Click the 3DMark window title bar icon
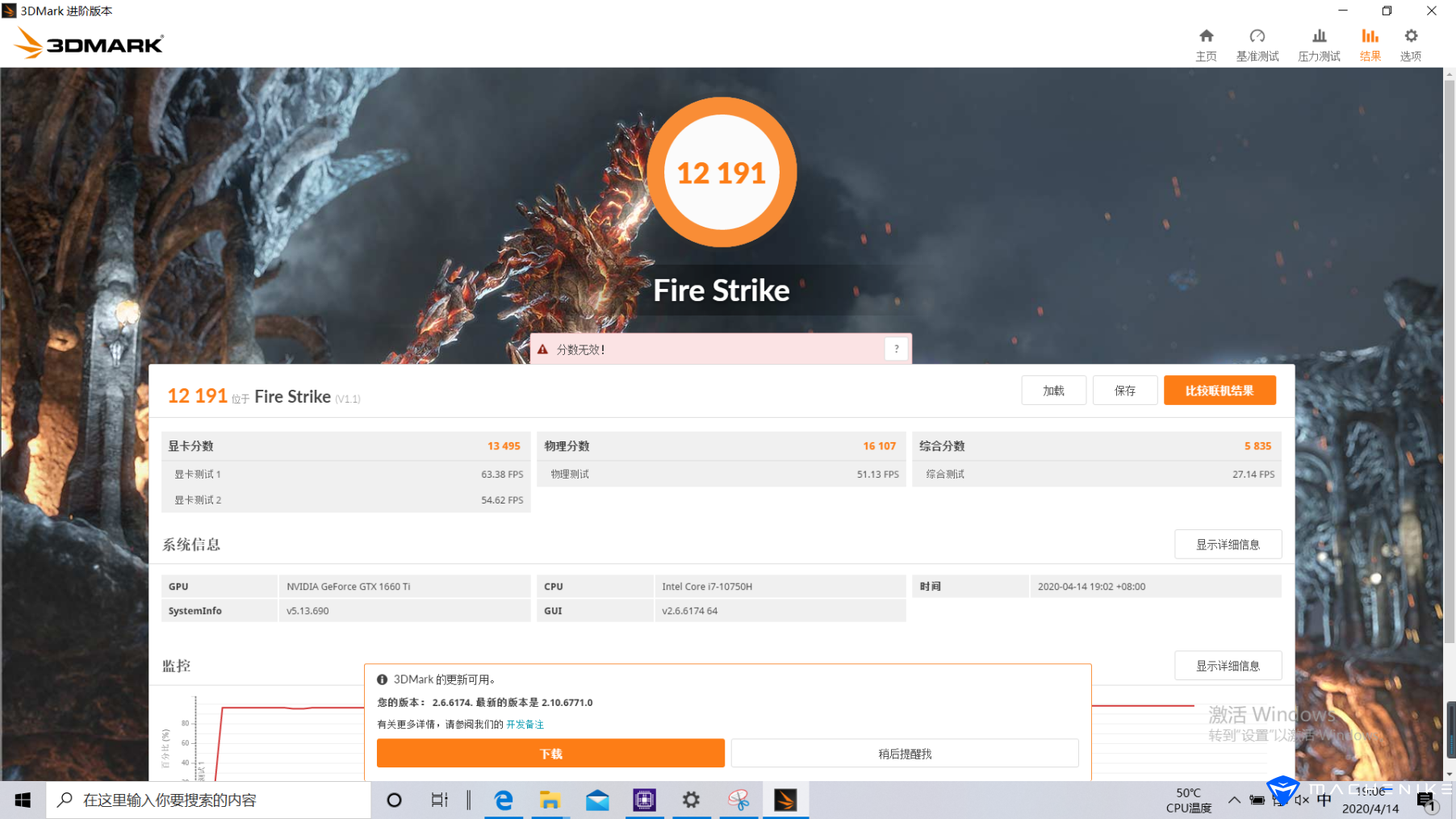The height and width of the screenshot is (819, 1456). [x=10, y=10]
